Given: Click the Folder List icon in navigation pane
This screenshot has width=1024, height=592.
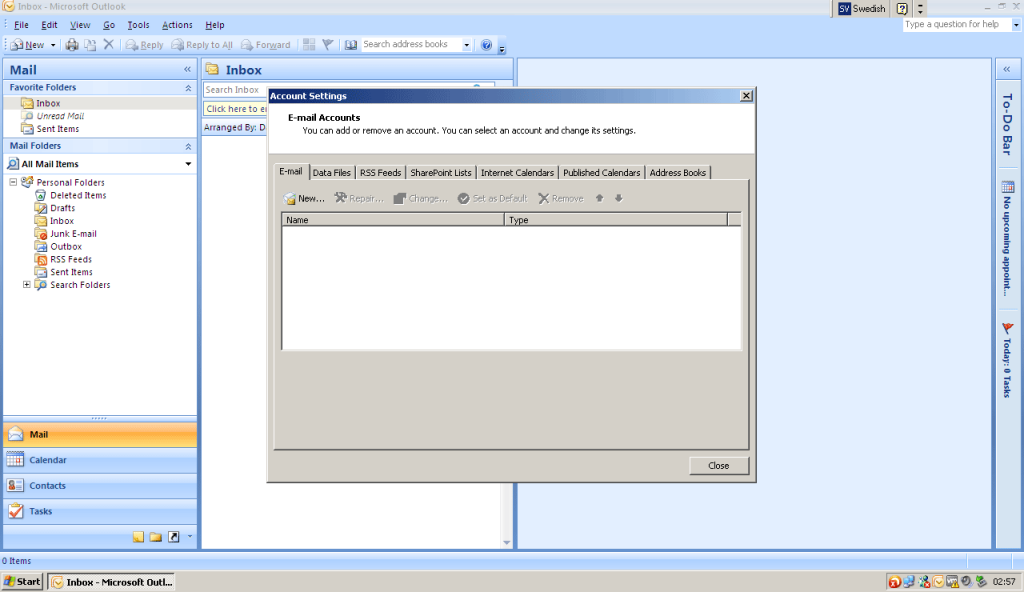Looking at the screenshot, I should [155, 536].
